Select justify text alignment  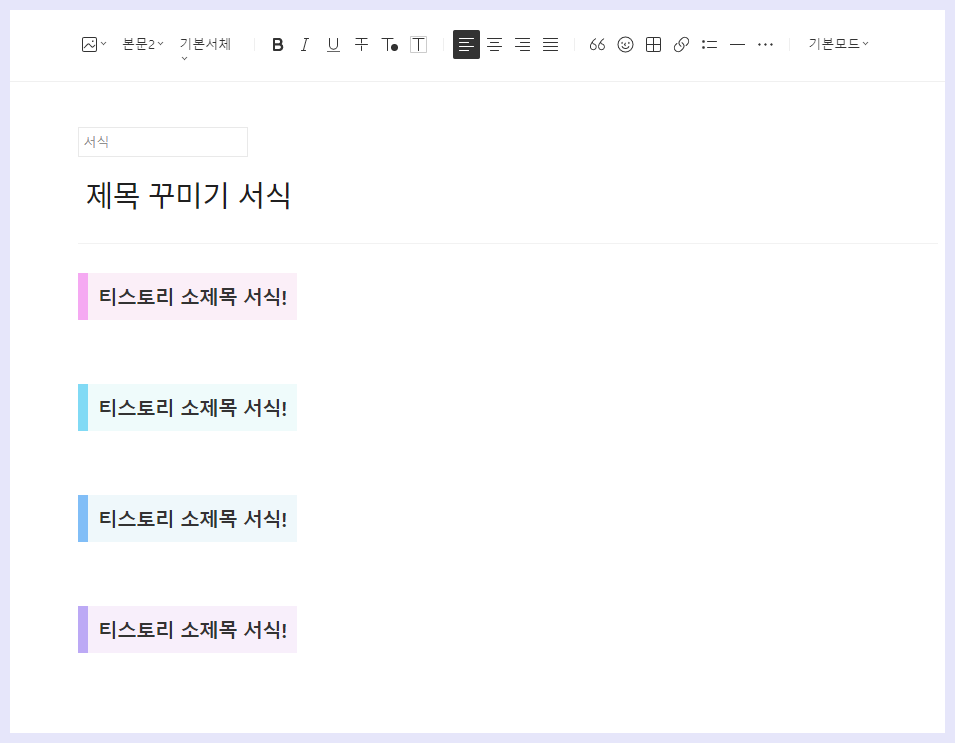(551, 44)
